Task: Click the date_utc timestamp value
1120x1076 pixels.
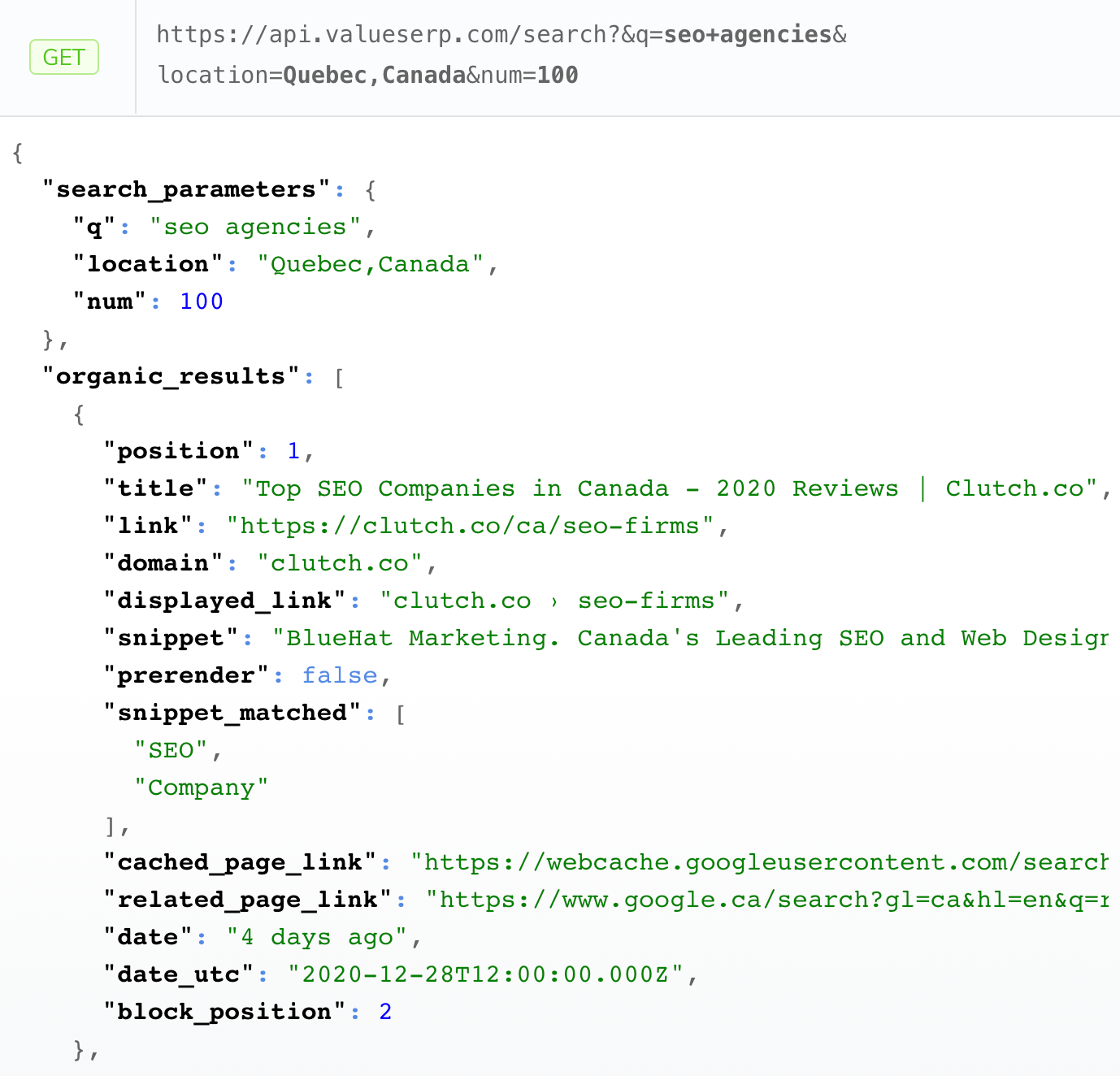Action: [485, 974]
